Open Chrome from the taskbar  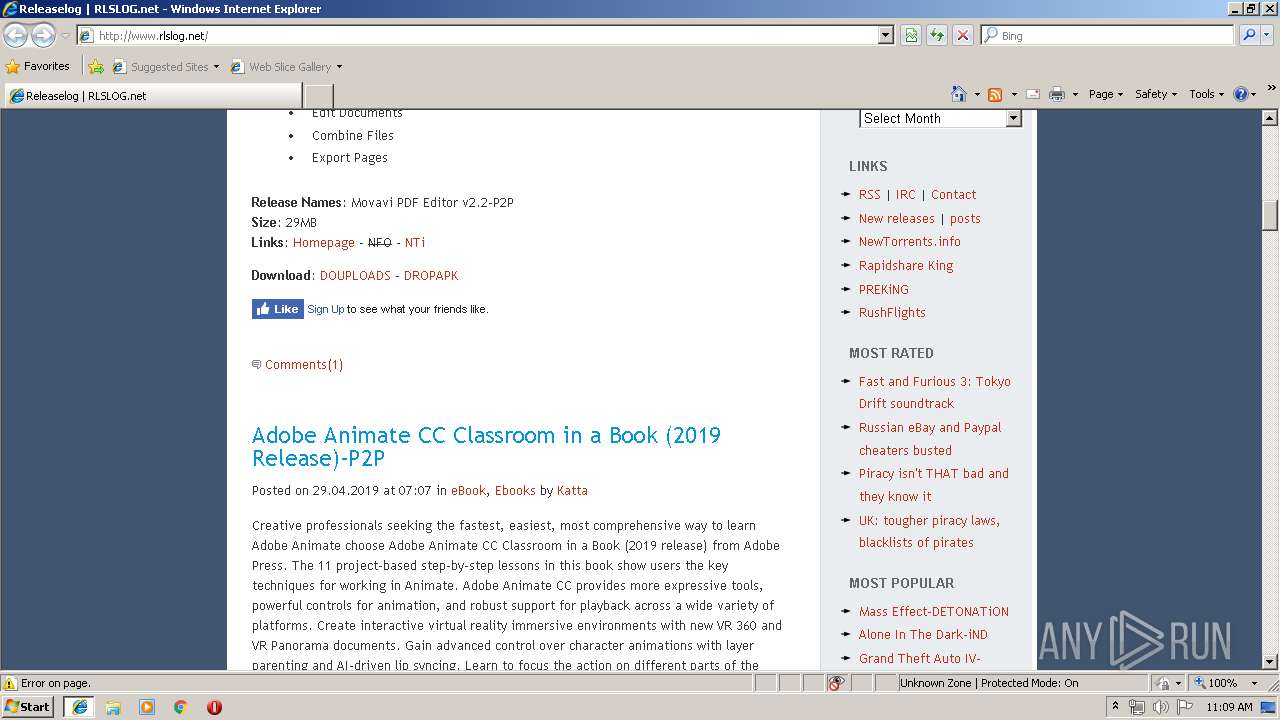click(x=181, y=707)
